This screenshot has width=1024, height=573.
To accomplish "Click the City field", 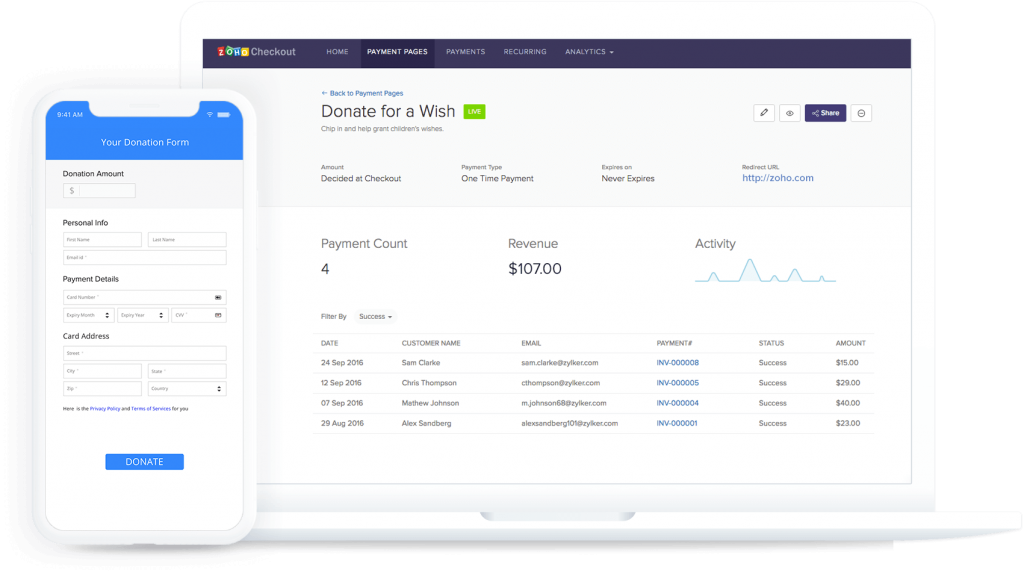I will (x=102, y=371).
